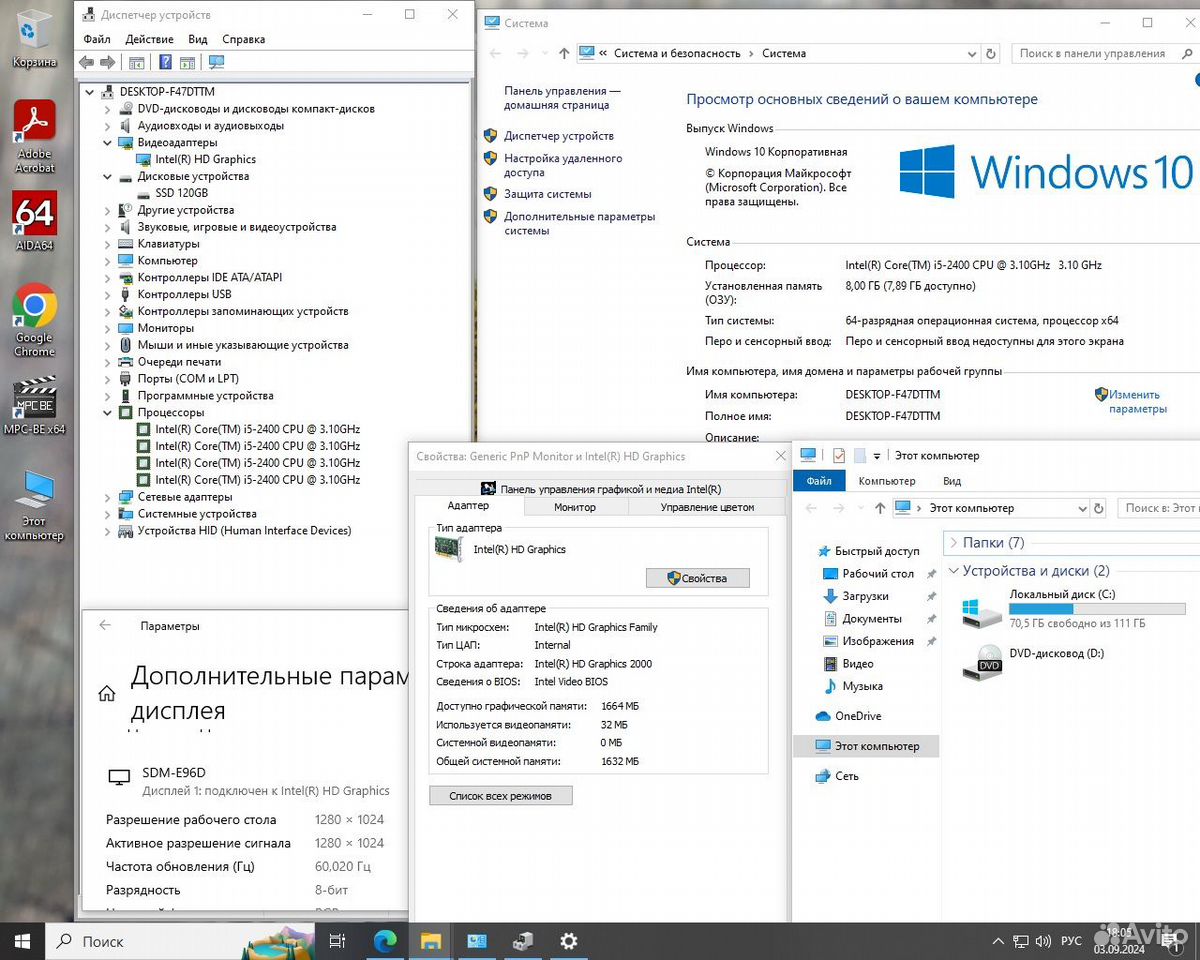Open the Файл tab in the Explorer ribbon
The image size is (1200, 960).
point(819,481)
